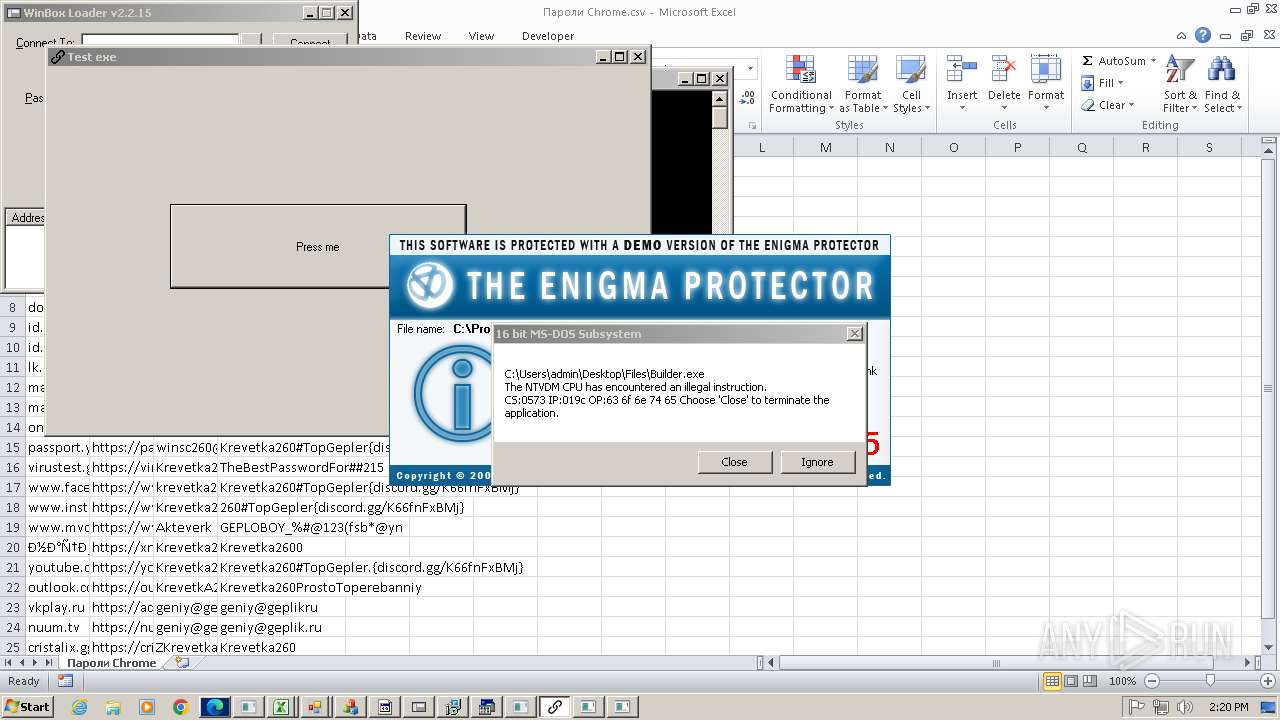This screenshot has height=720, width=1280.
Task: Open File Explorer folder from taskbar
Action: click(114, 707)
